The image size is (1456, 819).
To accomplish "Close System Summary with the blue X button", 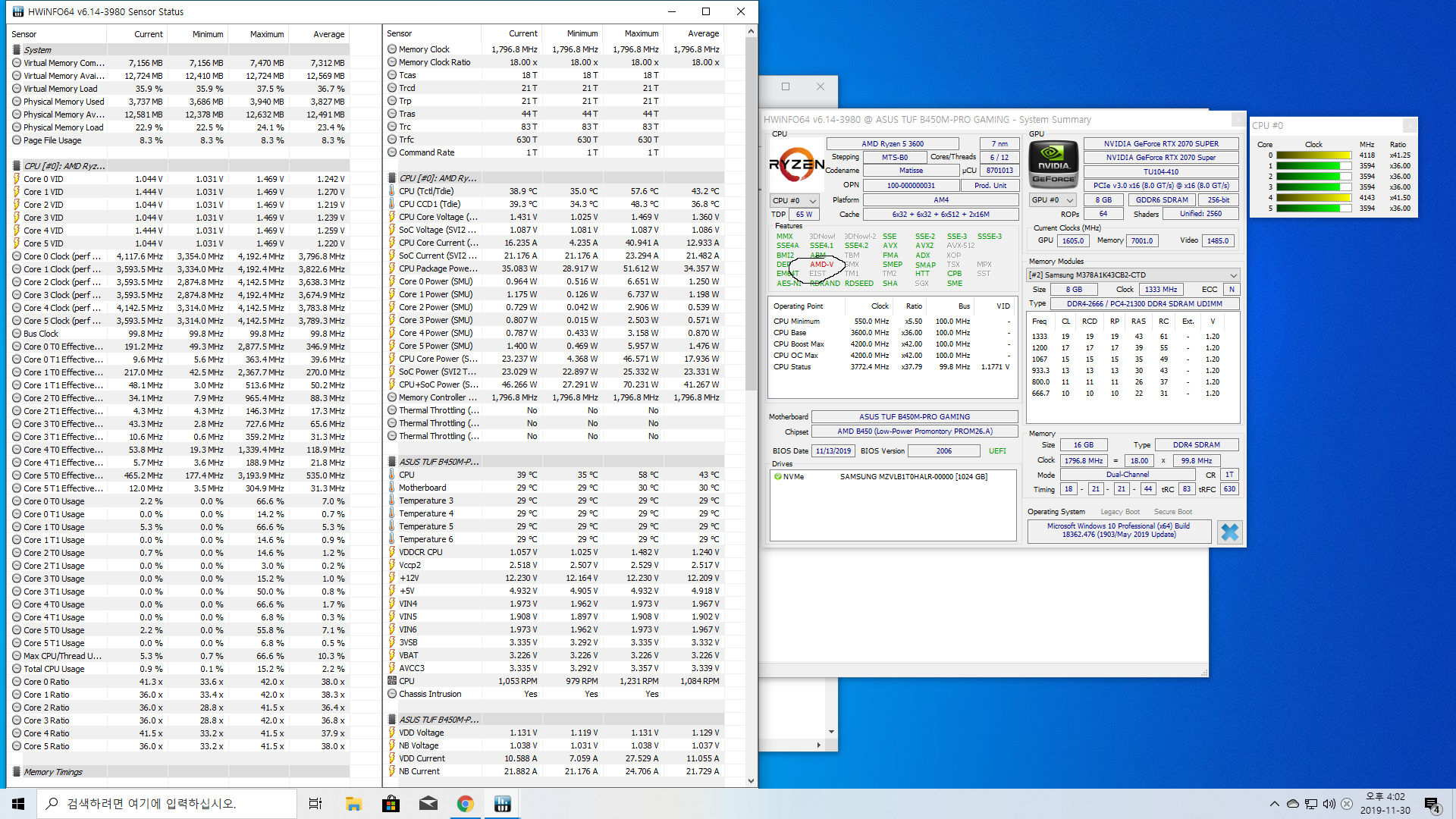I will click(x=1229, y=532).
